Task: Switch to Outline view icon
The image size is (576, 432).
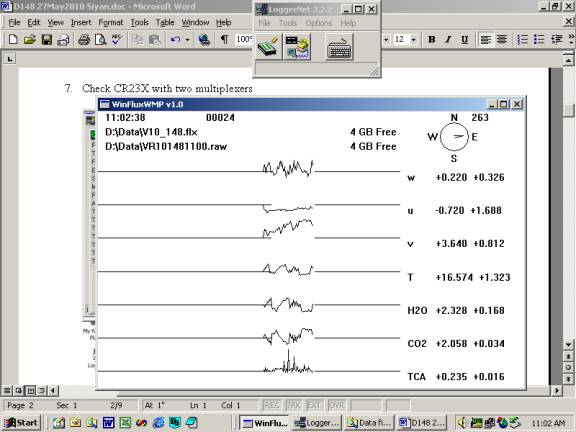Action: click(42, 390)
